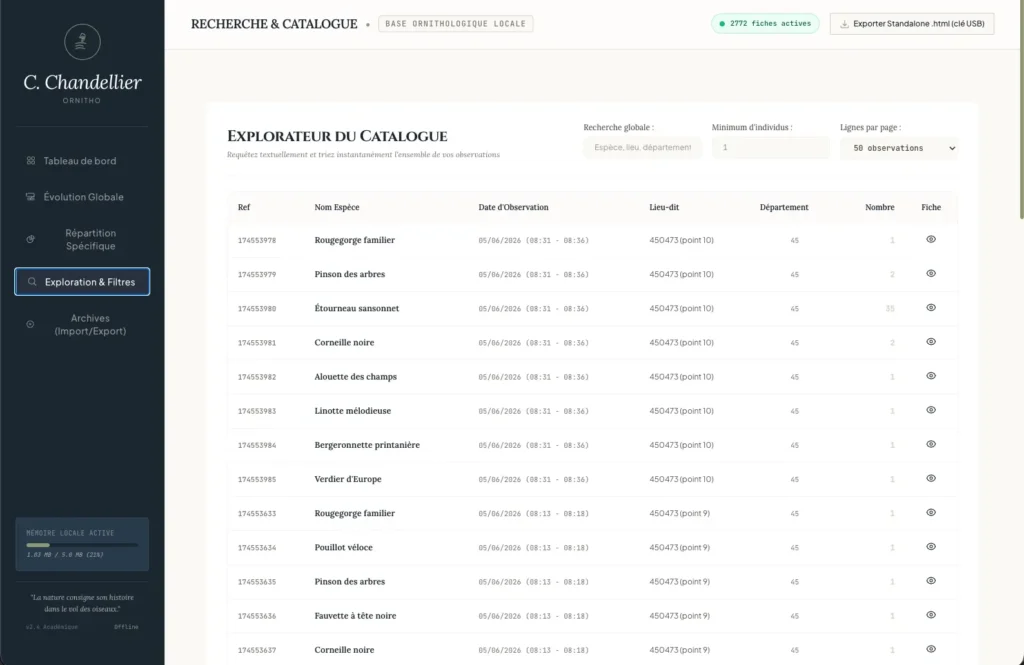Click the C. Chandellier sidebar title
This screenshot has height=665, width=1024.
point(82,82)
